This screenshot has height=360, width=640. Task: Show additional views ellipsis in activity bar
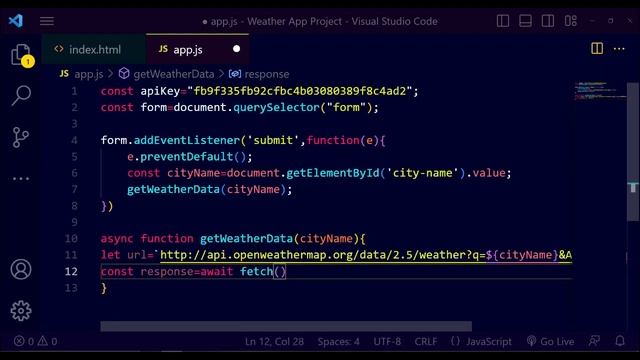pos(21,179)
